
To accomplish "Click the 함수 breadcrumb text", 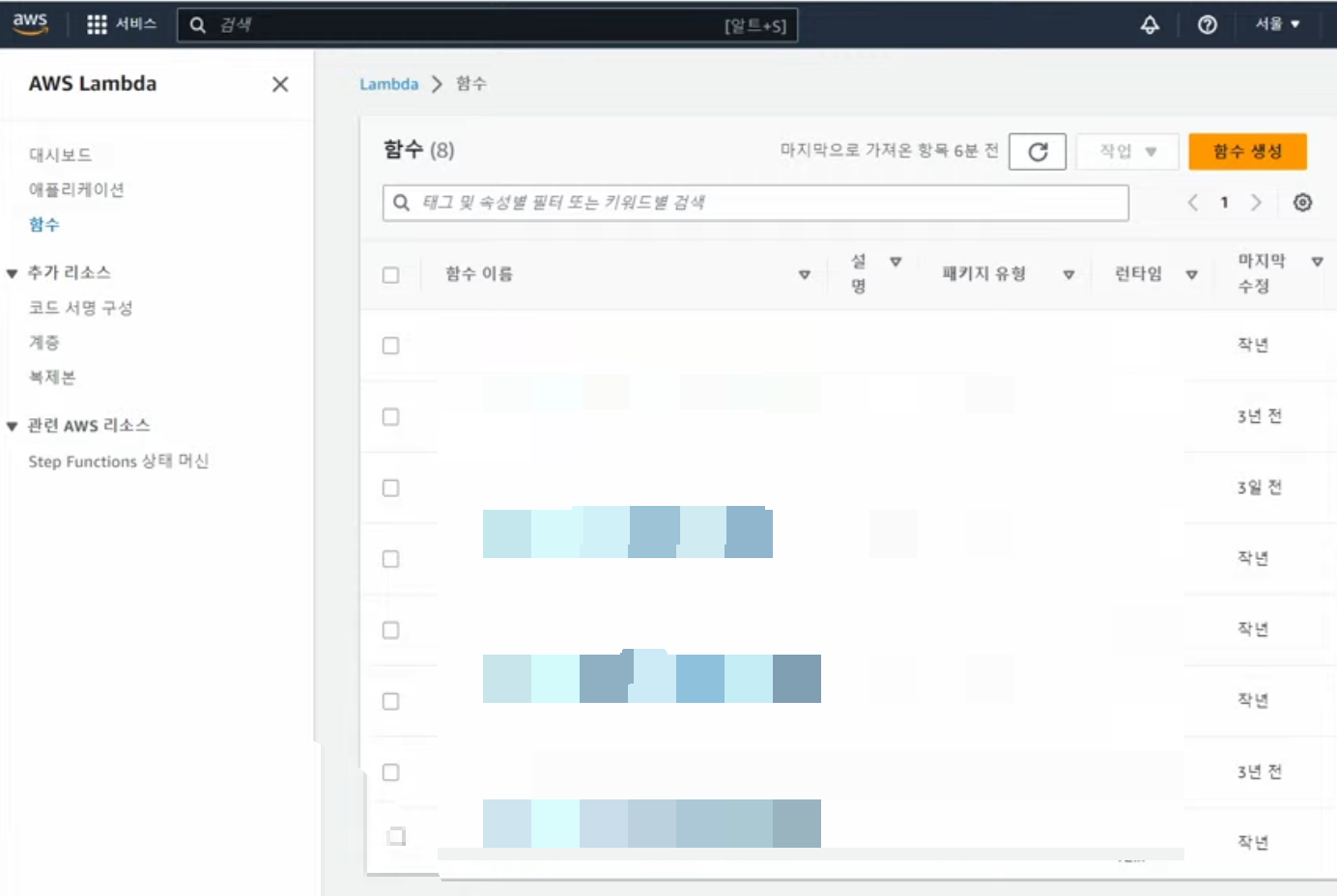I will pos(471,84).
